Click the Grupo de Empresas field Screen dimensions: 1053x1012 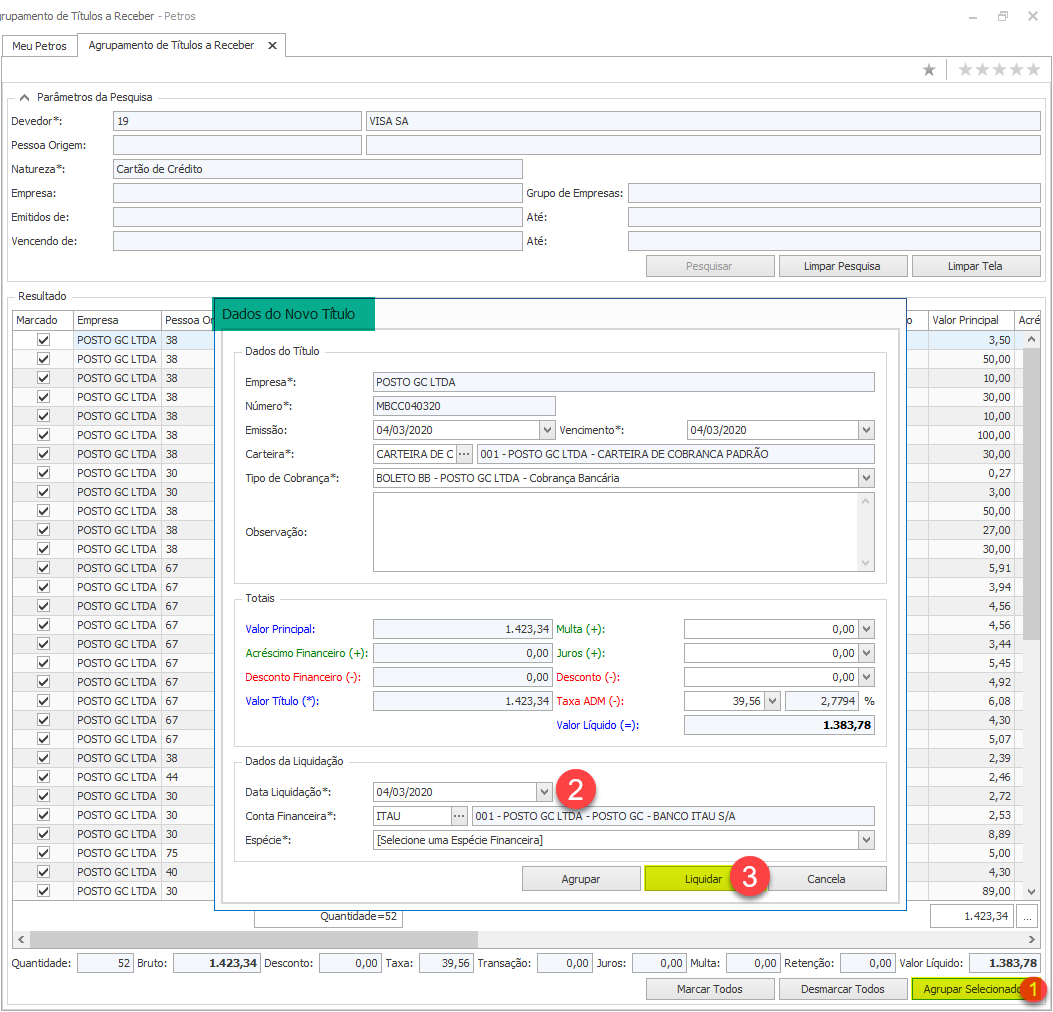[834, 193]
